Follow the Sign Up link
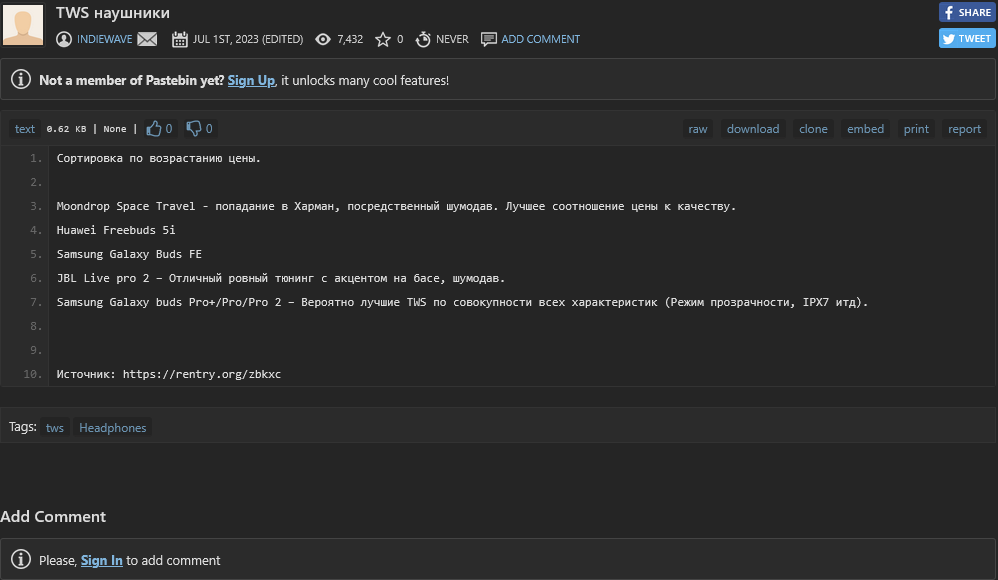The height and width of the screenshot is (580, 998). (x=251, y=80)
